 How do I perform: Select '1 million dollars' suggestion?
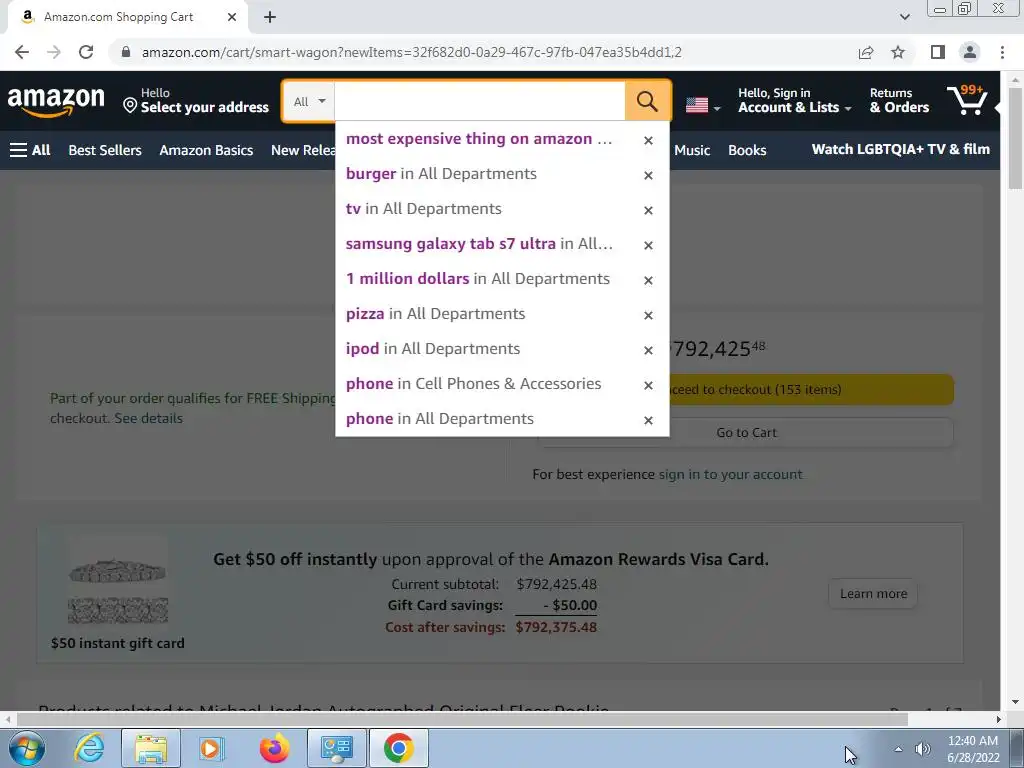tap(478, 279)
